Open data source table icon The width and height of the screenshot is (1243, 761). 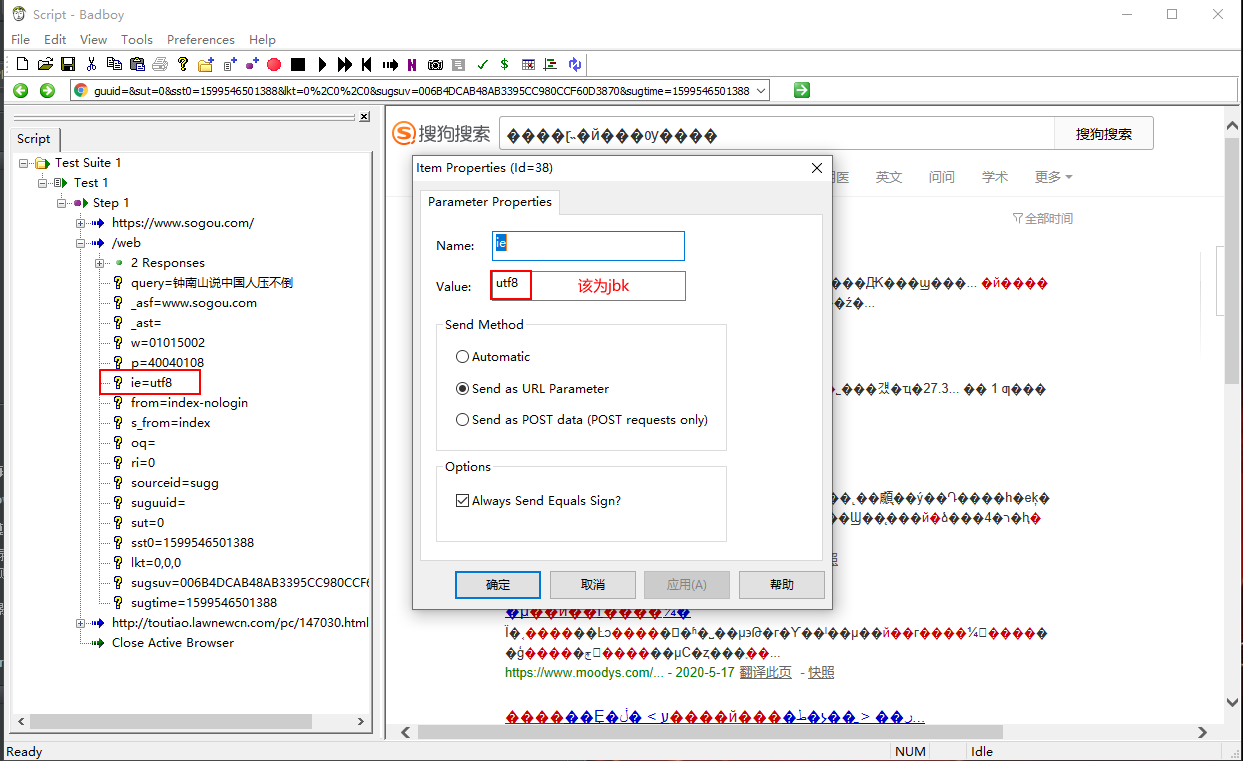[x=528, y=64]
